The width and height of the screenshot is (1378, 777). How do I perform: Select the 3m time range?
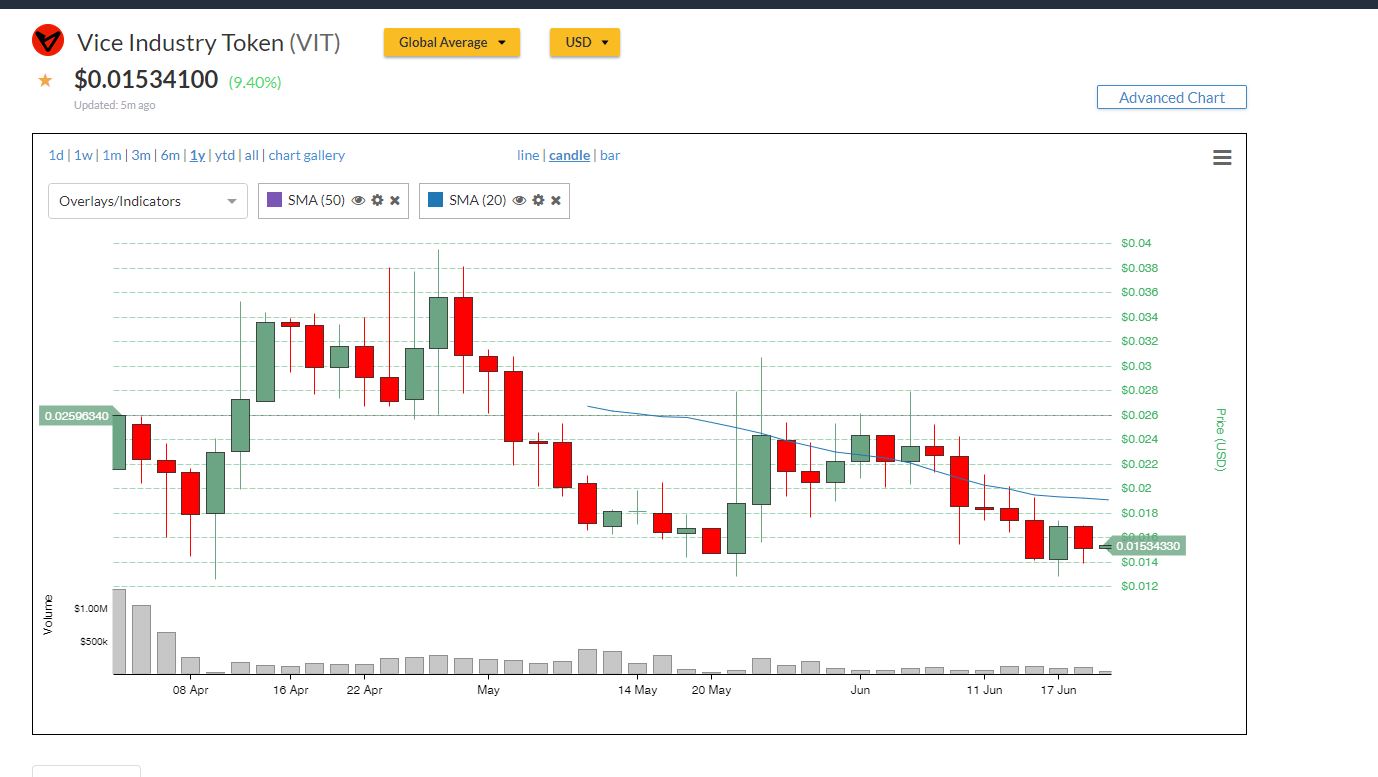(141, 155)
